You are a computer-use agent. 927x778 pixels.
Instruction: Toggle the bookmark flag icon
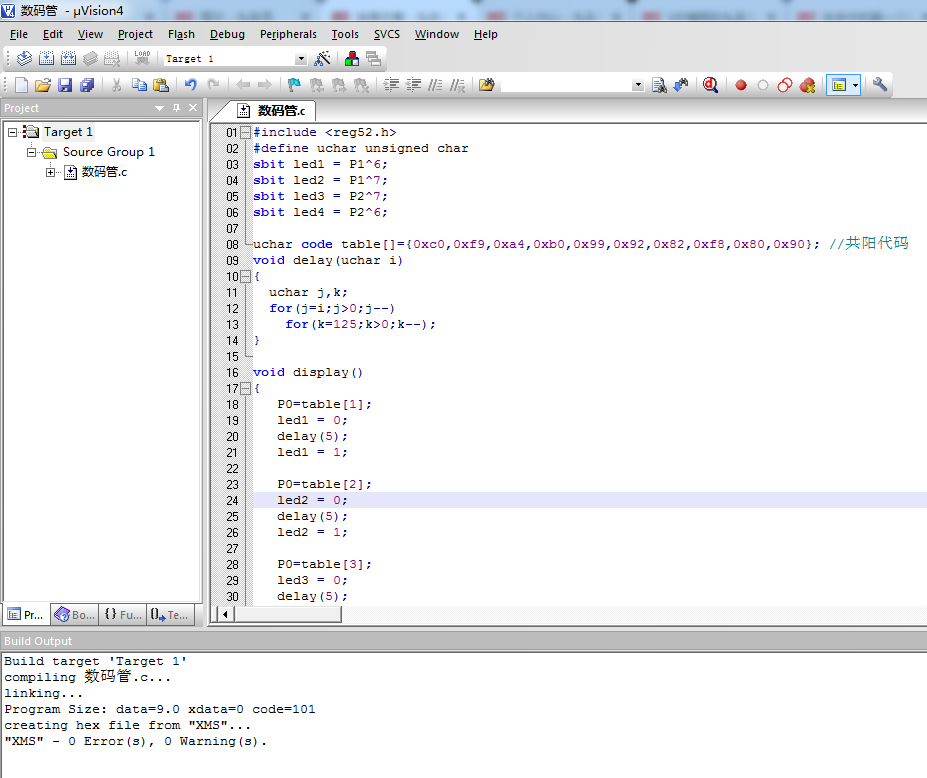click(x=294, y=86)
